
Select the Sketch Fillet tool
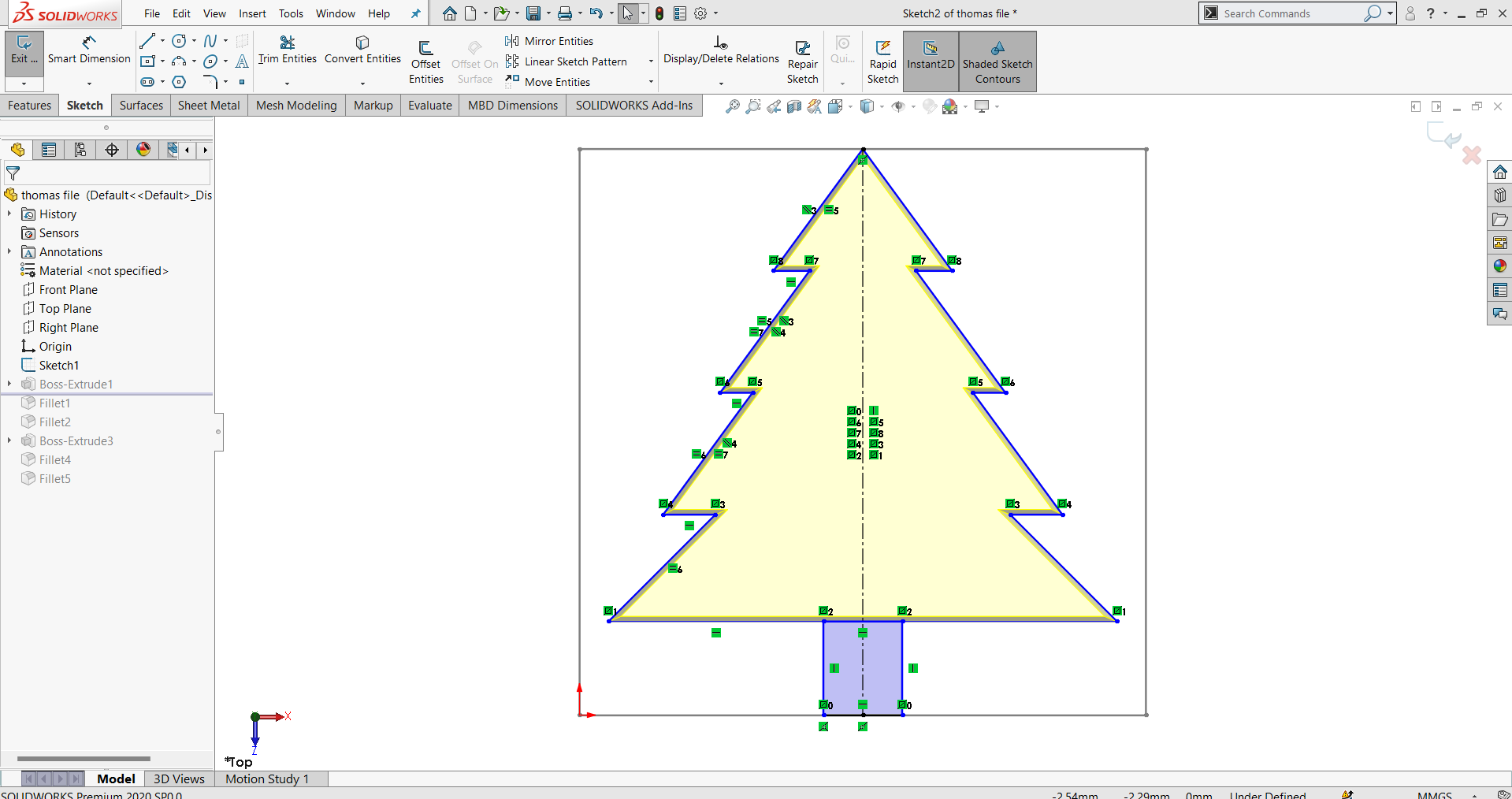tap(210, 82)
